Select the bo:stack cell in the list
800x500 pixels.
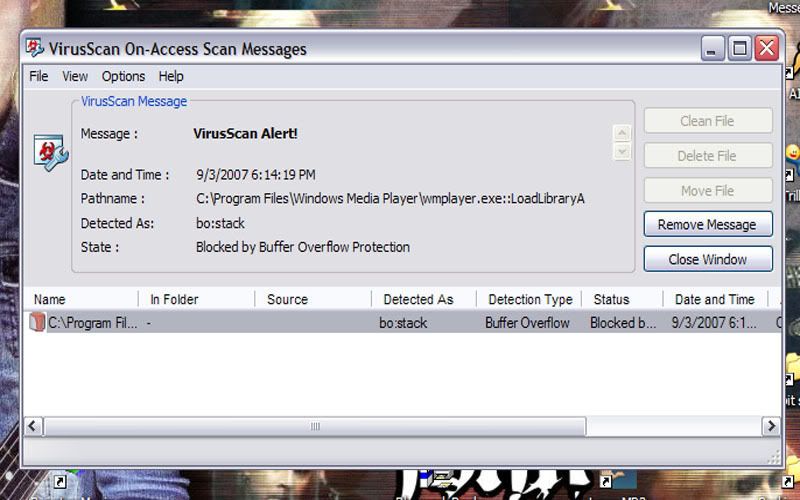[403, 323]
